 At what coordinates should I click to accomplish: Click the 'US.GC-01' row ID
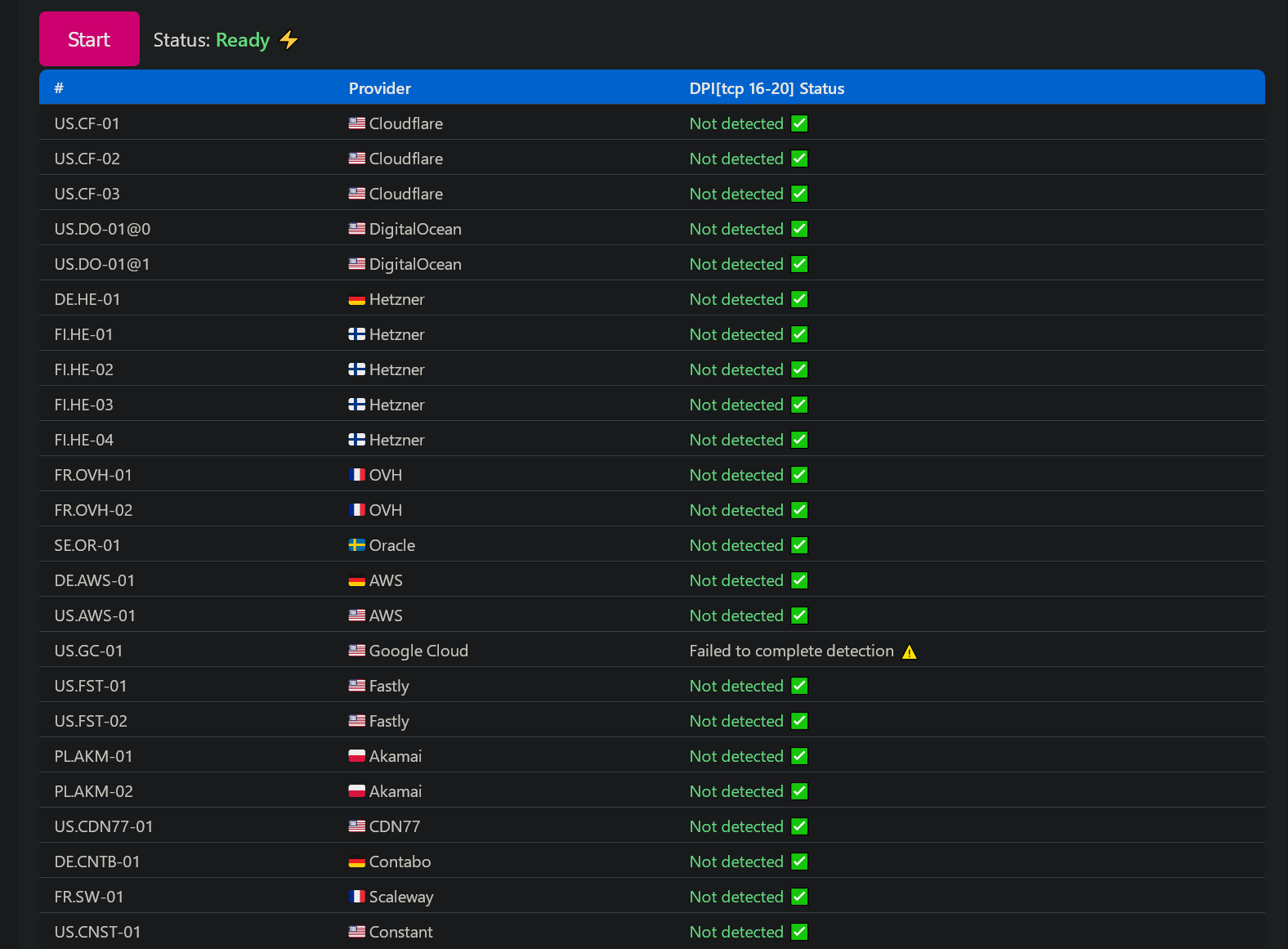[x=88, y=651]
